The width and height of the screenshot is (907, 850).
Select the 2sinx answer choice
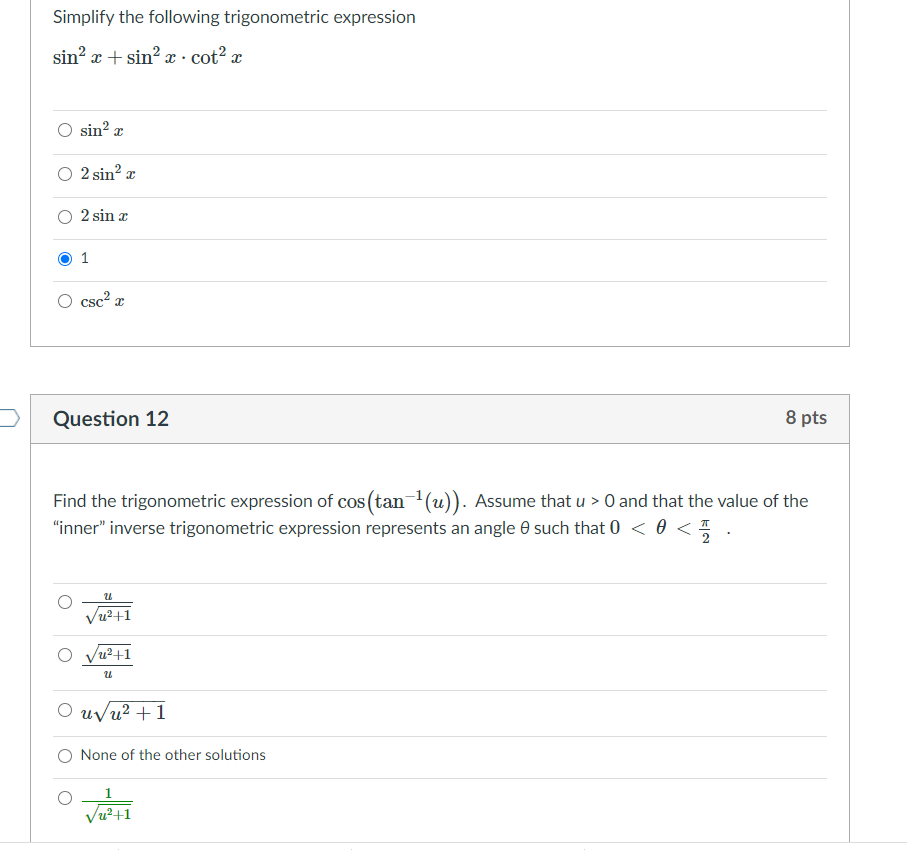tap(64, 216)
